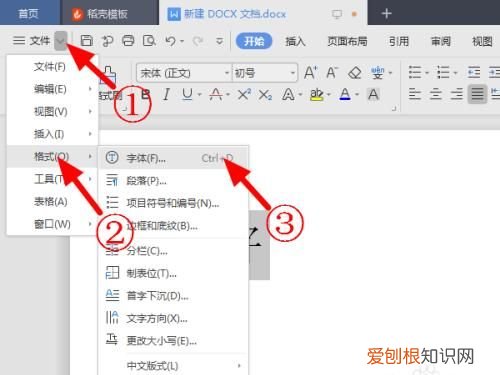Open the 稻壳模板 tab
Image resolution: width=500 pixels, height=375 pixels.
[109, 13]
